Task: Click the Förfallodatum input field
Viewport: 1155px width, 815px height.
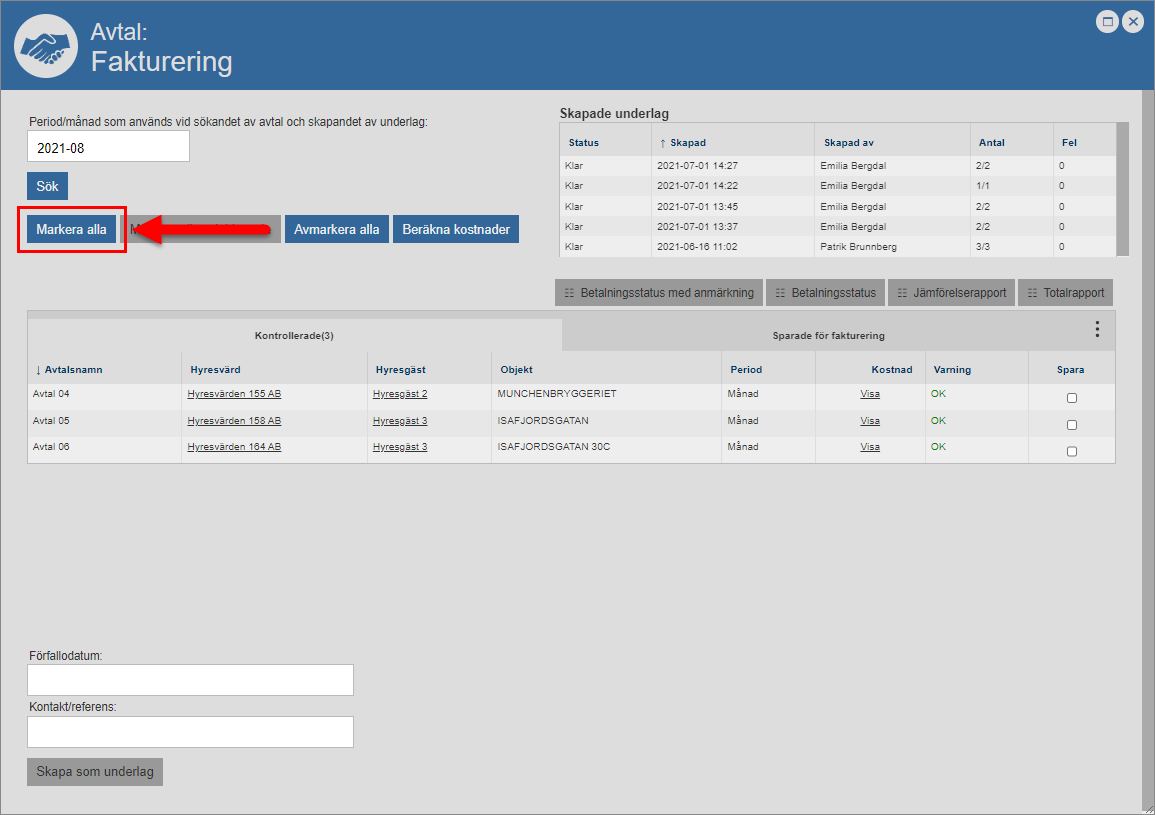Action: (x=190, y=680)
